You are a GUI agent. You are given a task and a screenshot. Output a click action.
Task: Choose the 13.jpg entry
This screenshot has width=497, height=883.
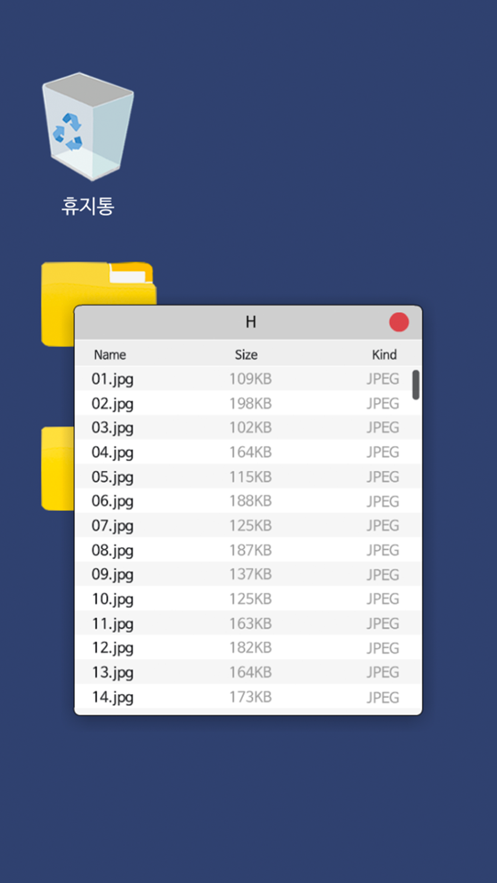click(x=248, y=672)
